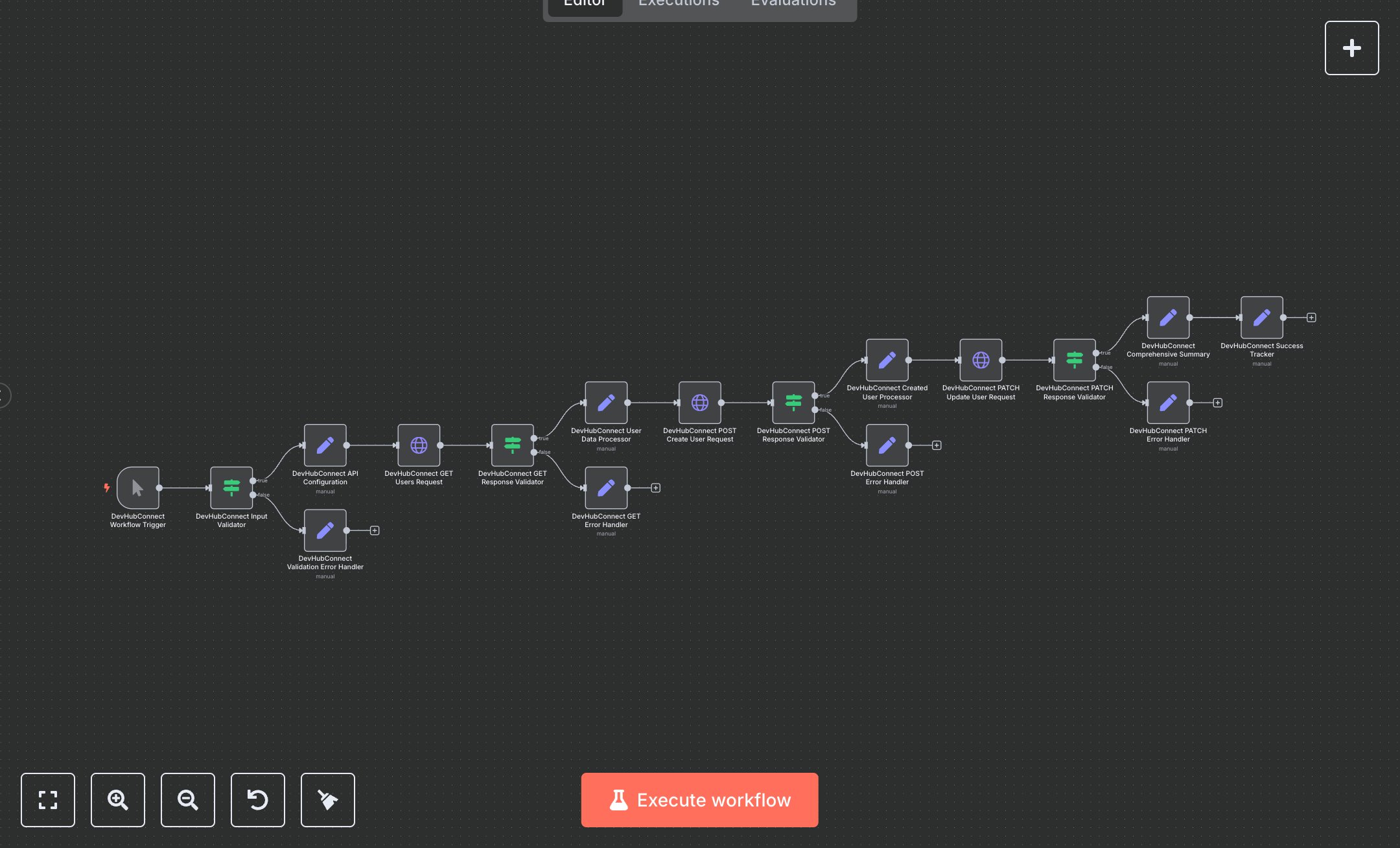Viewport: 1400px width, 848px height.
Task: Select the DevHubConnect PATCH Response Validator switch icon
Action: [x=1074, y=360]
